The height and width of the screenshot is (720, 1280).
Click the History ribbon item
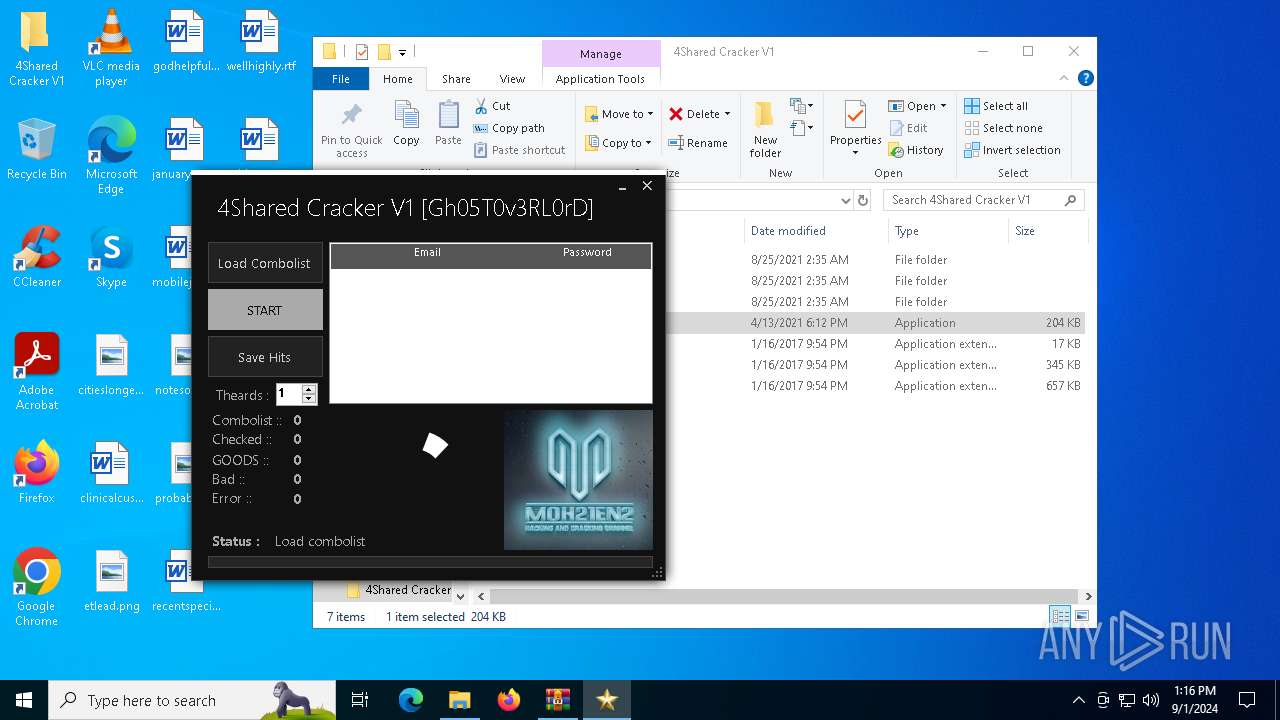(x=916, y=150)
